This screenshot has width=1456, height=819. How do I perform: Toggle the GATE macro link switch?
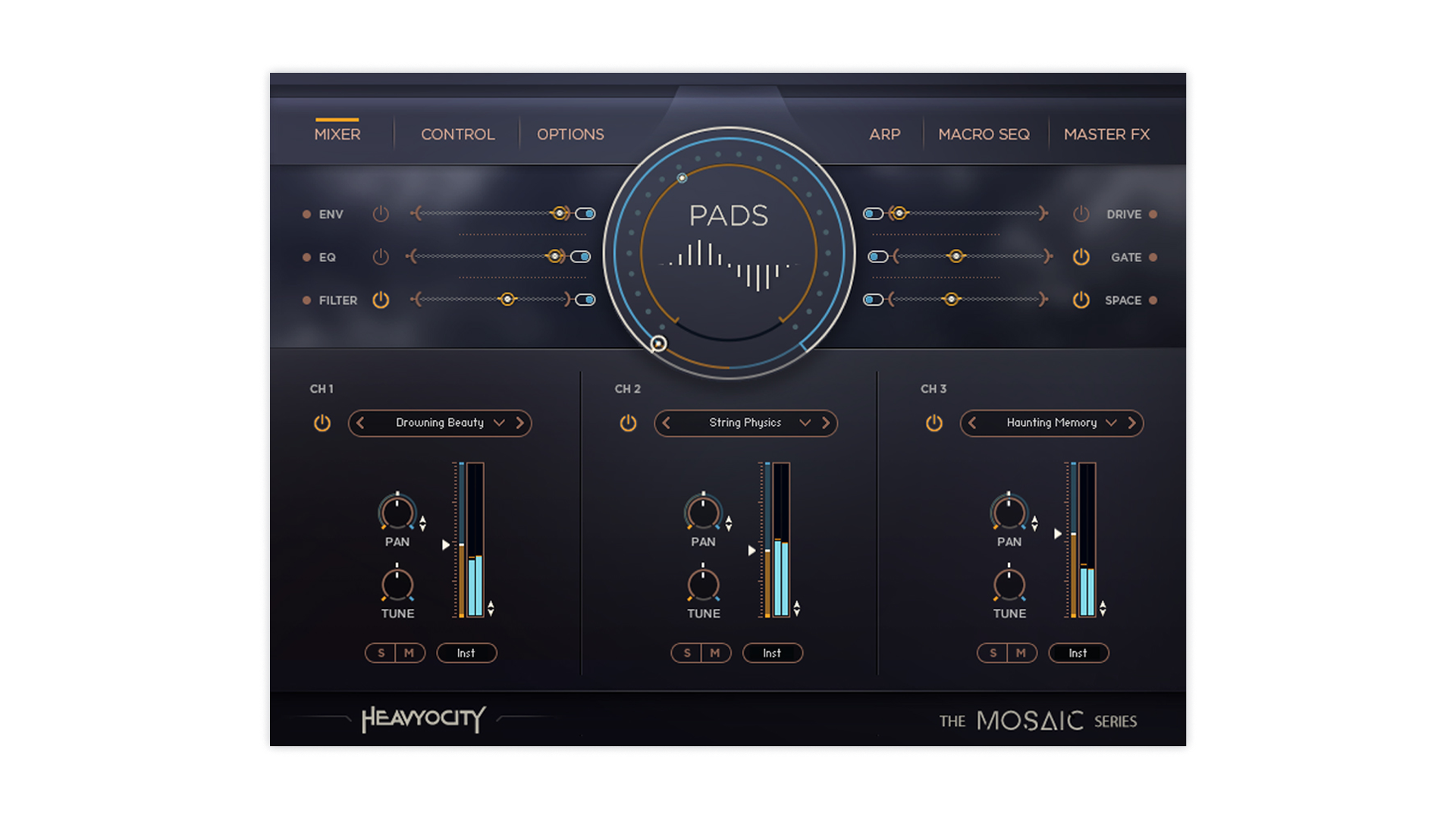click(878, 257)
